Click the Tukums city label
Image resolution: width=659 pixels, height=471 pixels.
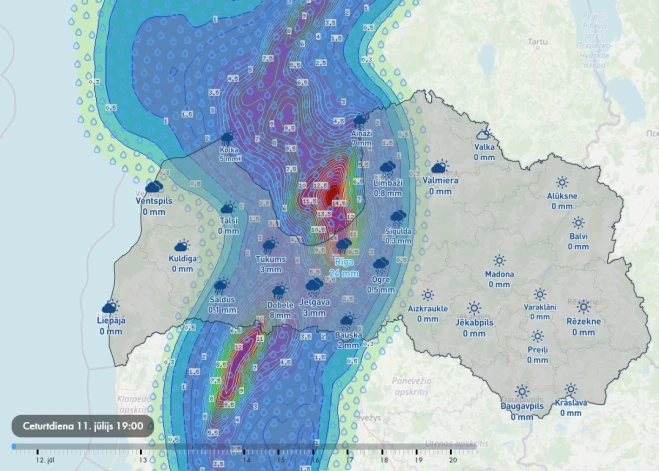point(271,259)
